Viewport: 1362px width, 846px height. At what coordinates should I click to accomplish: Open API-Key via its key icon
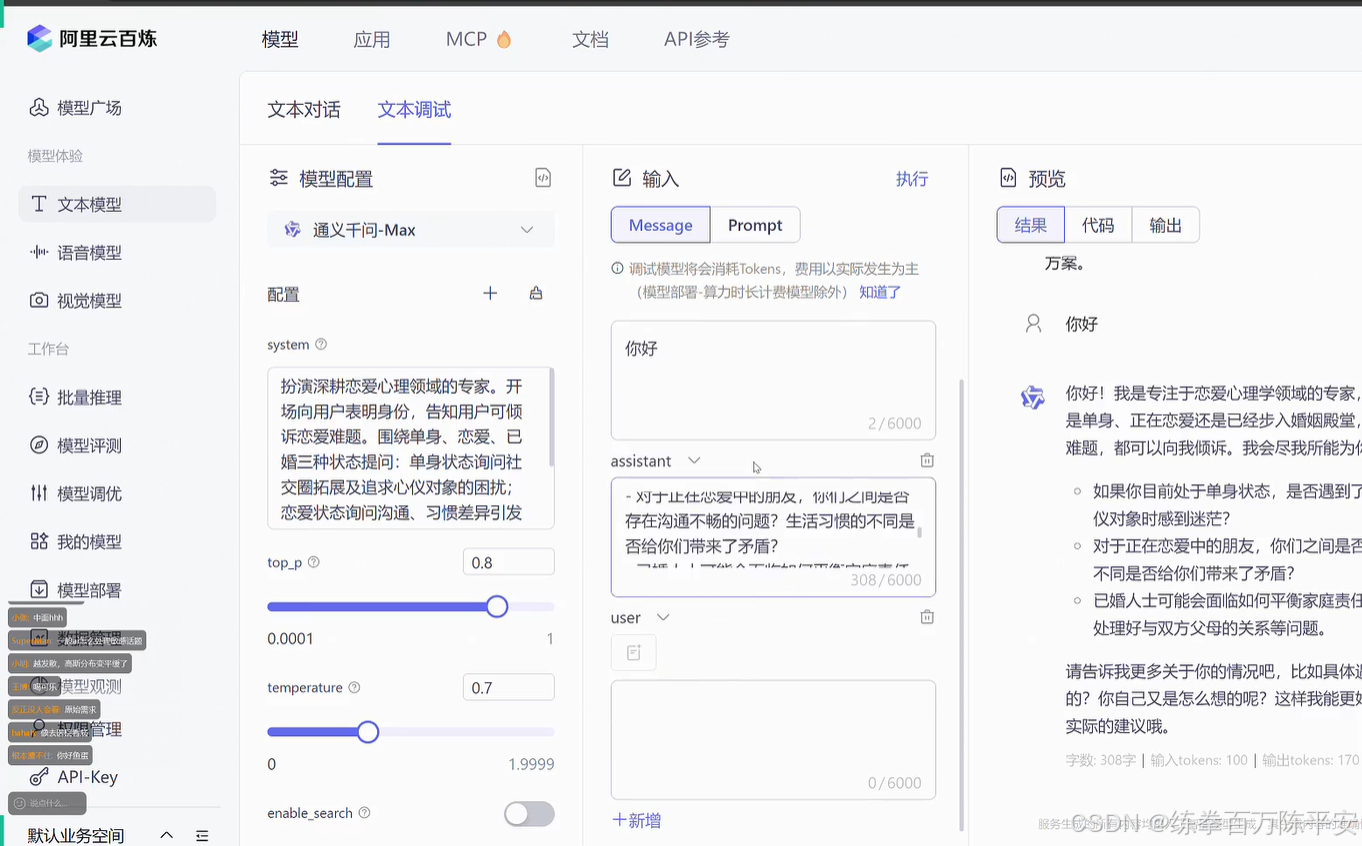39,777
